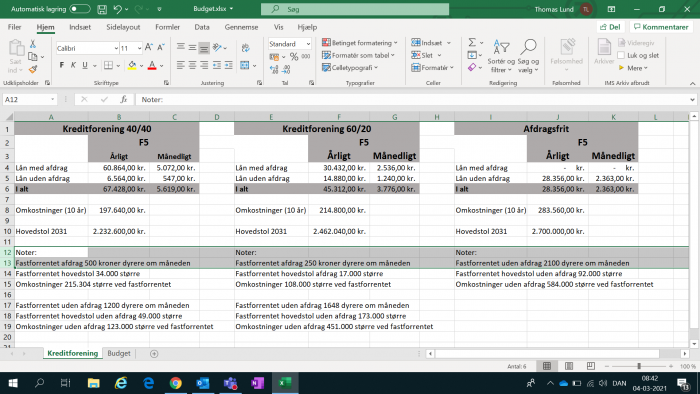Toggle underline formatting U button
This screenshot has height=394, width=700.
tap(85, 66)
